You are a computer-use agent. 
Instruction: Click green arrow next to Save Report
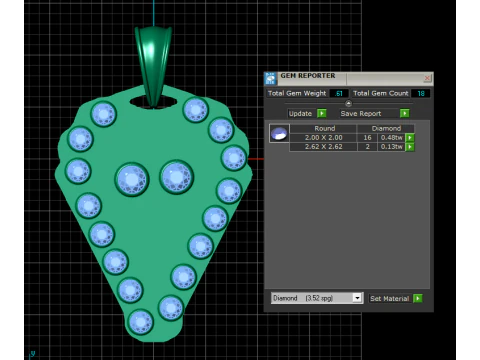click(x=405, y=114)
